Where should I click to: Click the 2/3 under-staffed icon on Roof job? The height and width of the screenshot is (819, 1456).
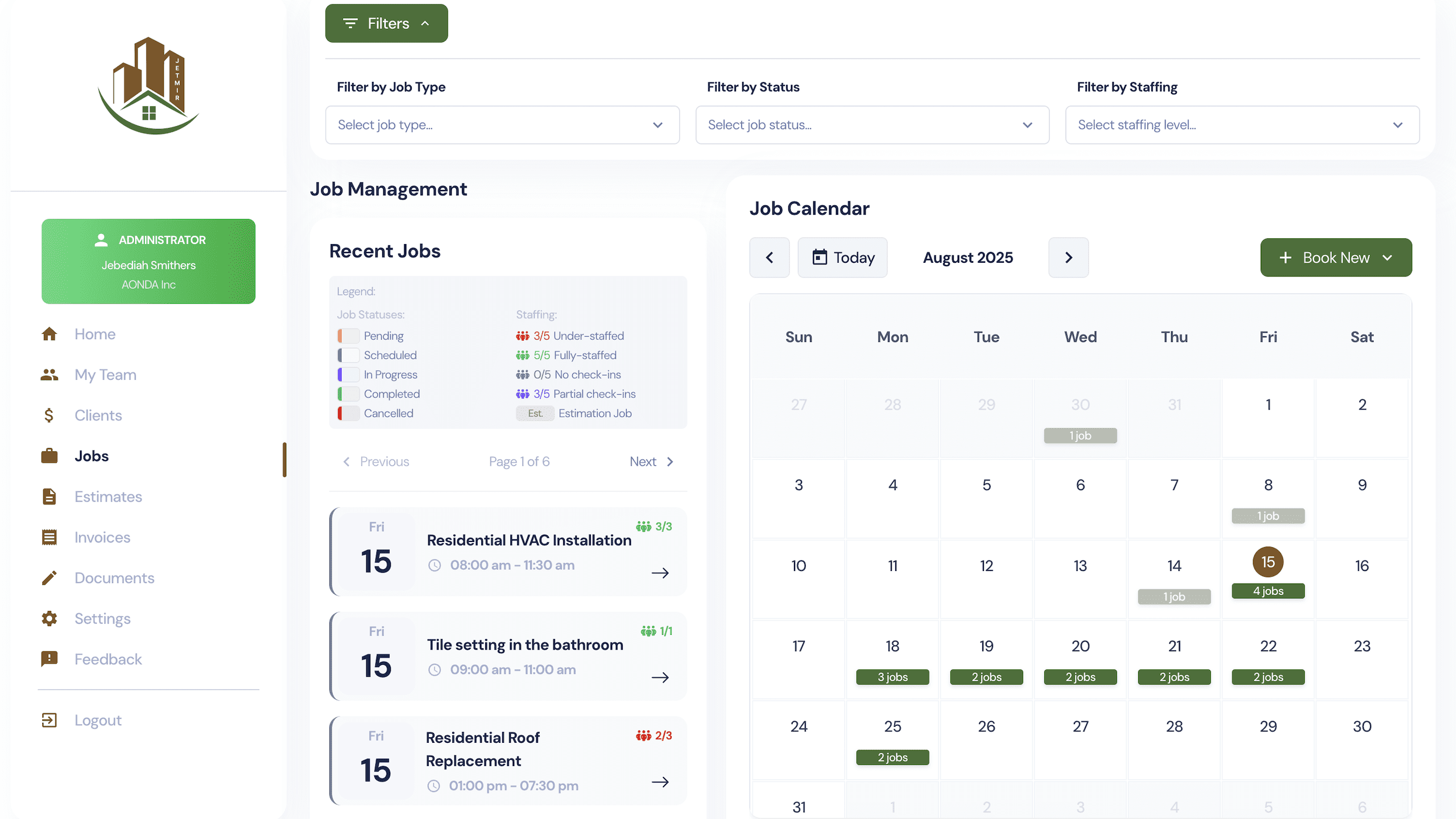644,736
